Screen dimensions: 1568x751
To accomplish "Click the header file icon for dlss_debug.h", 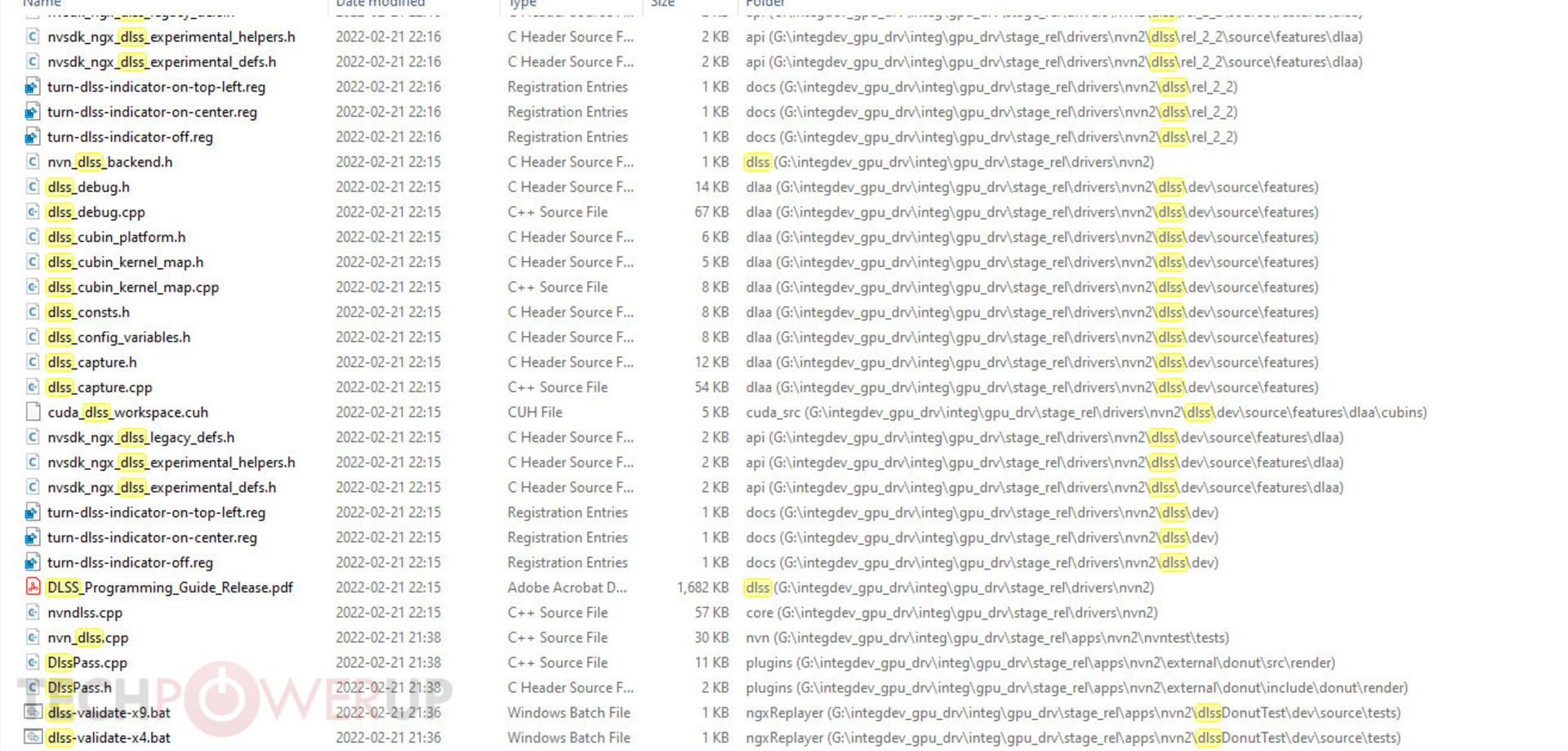I will click(x=33, y=187).
